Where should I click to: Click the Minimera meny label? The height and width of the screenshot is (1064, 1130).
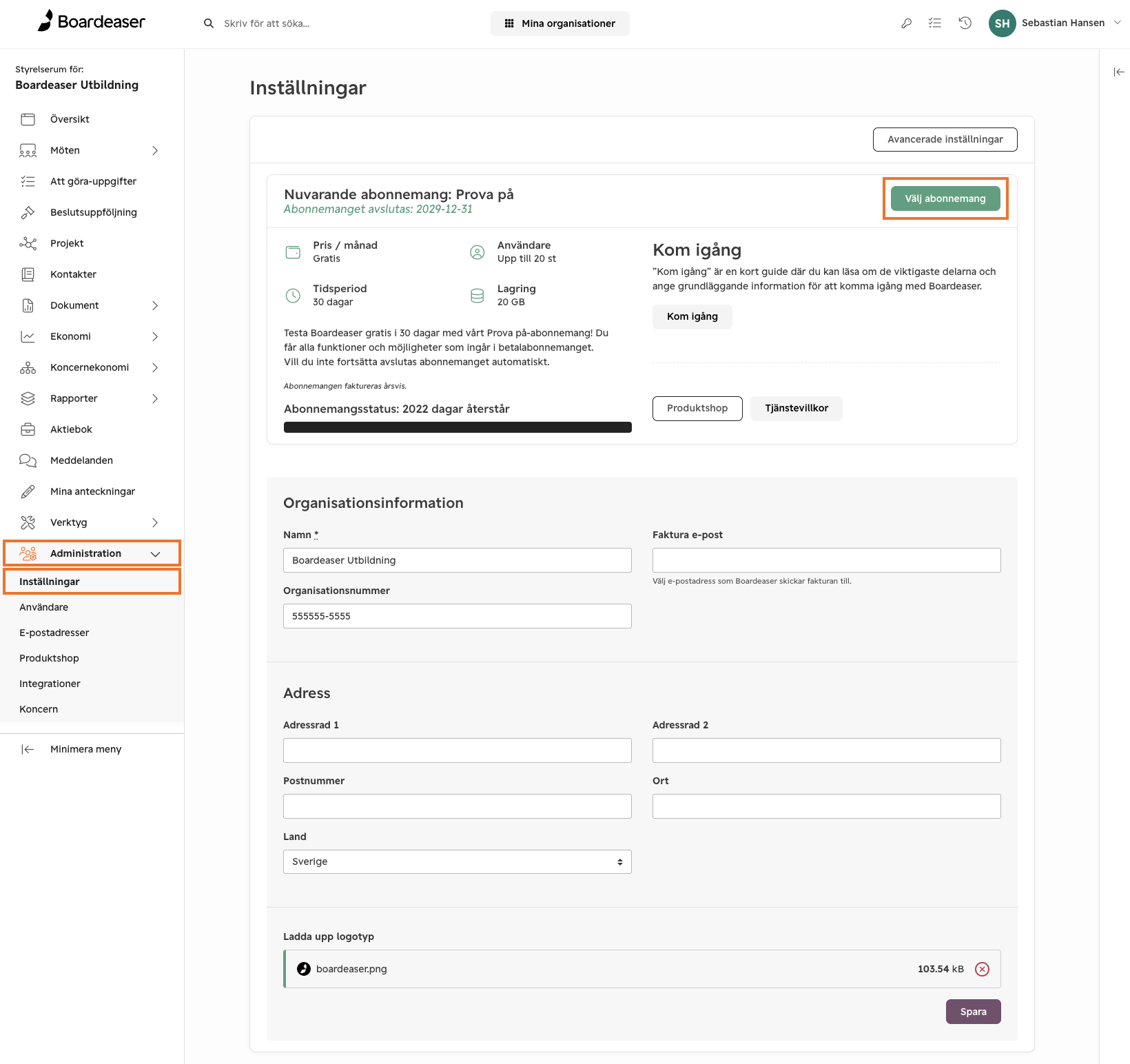click(85, 749)
